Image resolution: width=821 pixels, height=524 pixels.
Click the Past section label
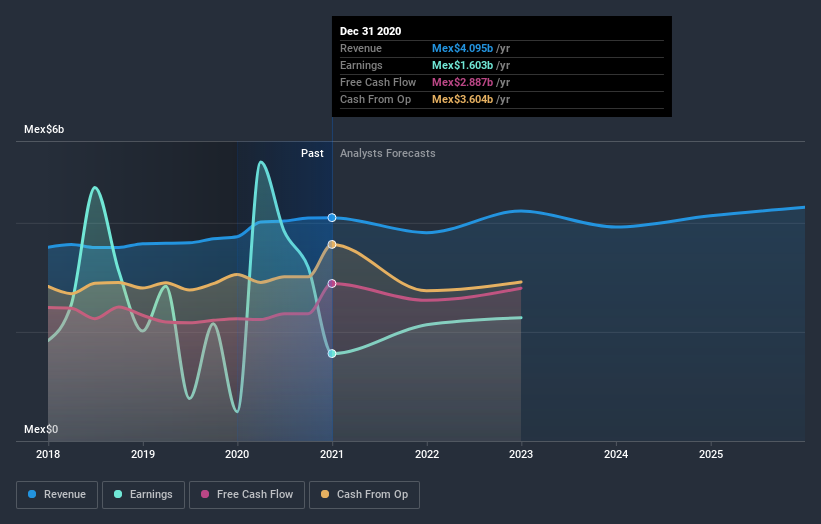pos(312,153)
